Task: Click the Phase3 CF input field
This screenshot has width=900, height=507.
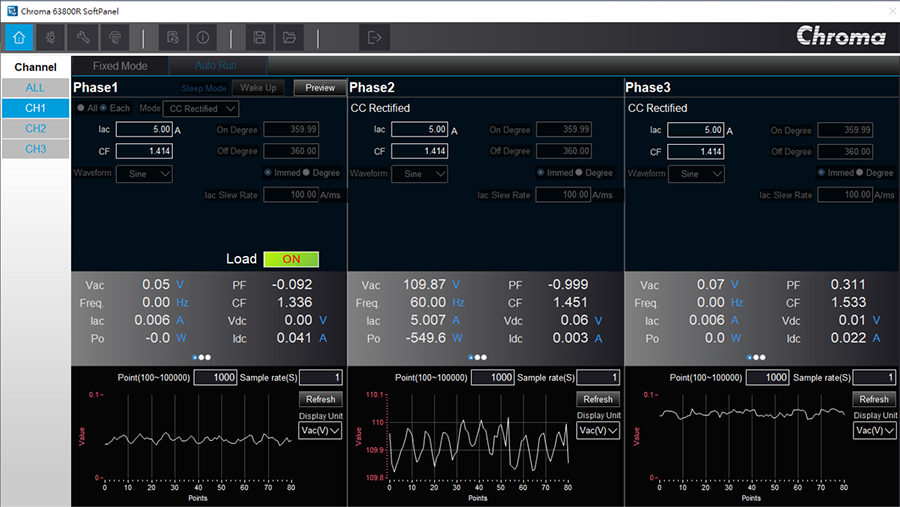Action: [696, 152]
